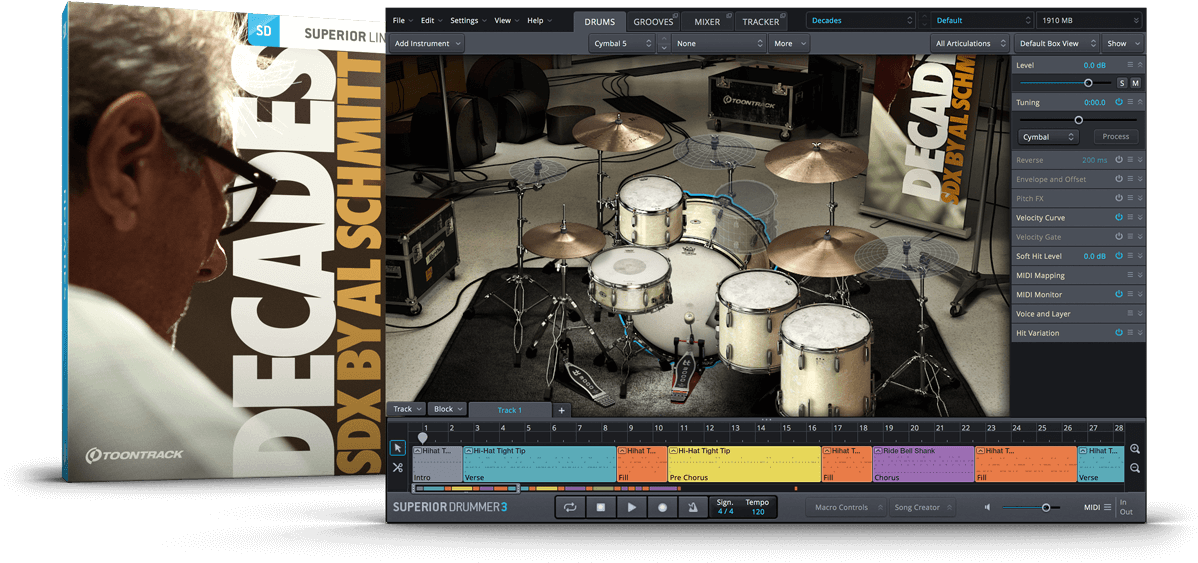Screen dimensions: 1198x563
Task: Add a new track with plus button
Action: (562, 410)
